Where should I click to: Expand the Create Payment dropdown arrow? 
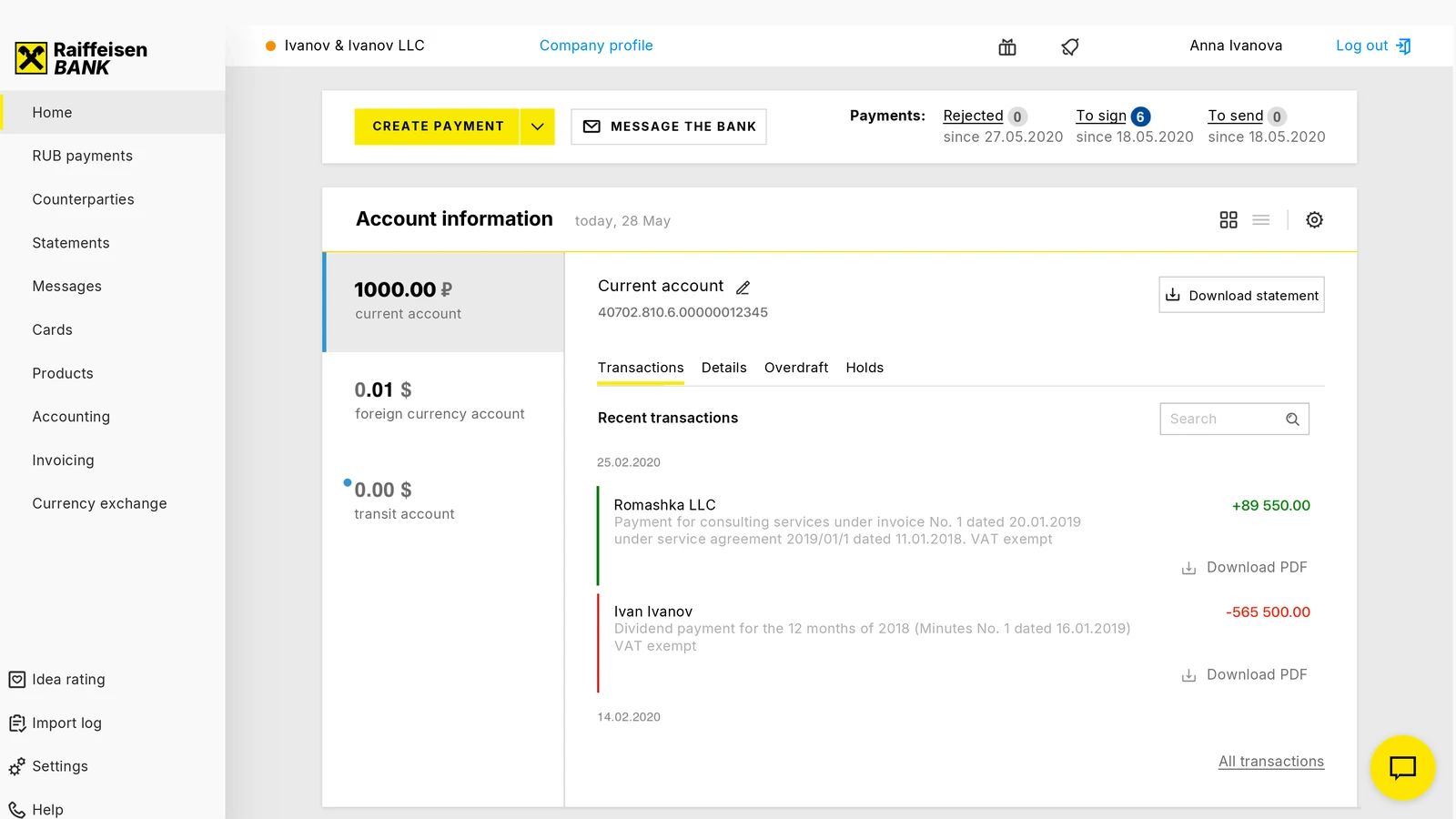pyautogui.click(x=538, y=126)
